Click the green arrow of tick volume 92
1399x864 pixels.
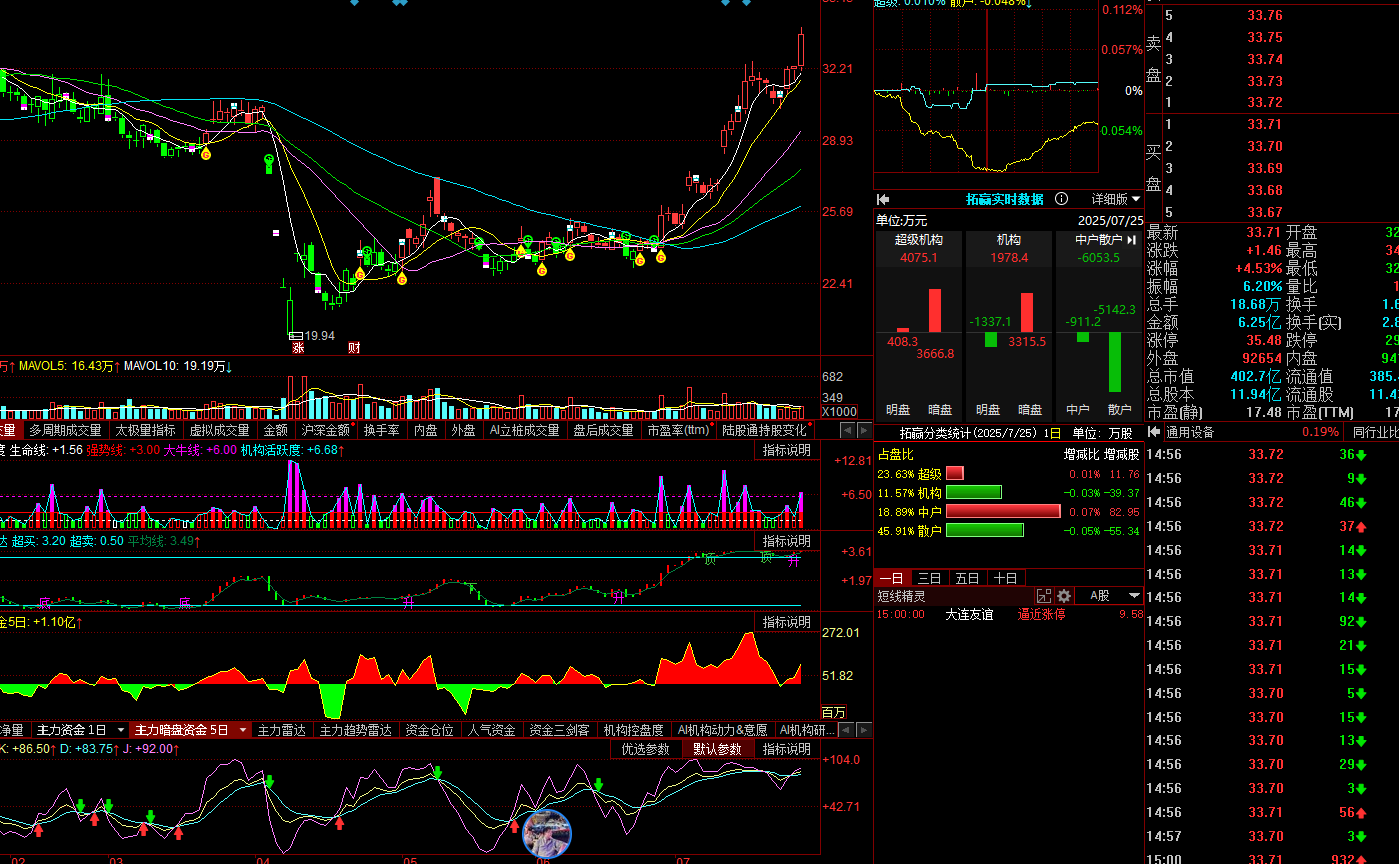(1361, 621)
